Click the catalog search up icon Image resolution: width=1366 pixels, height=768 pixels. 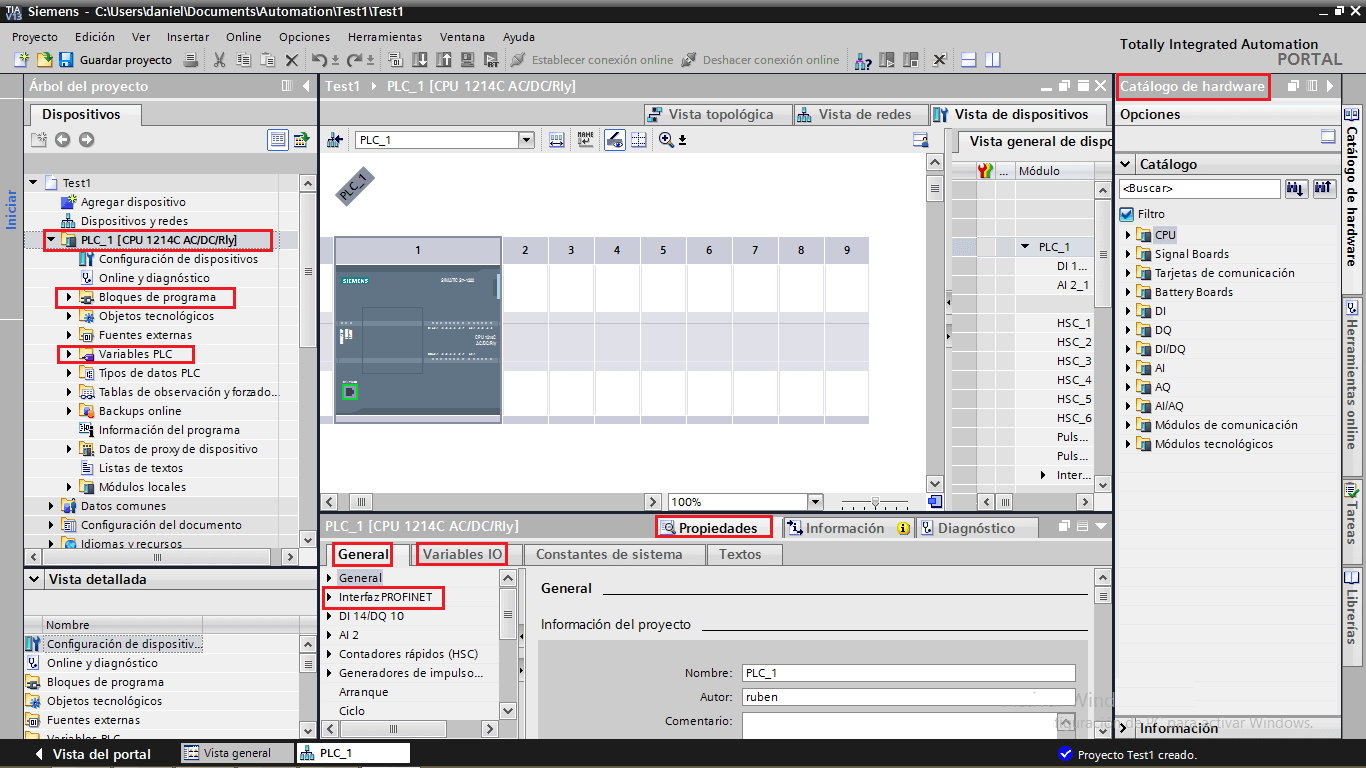tap(1323, 188)
